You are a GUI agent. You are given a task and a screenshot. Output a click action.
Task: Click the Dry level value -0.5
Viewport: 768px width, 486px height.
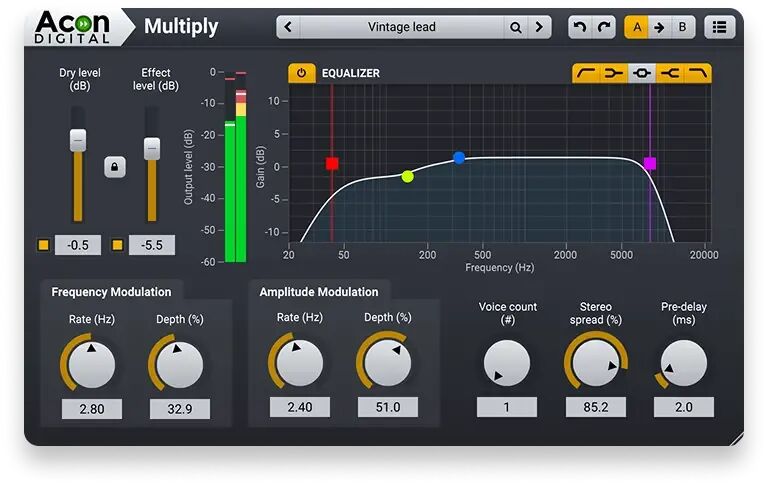pyautogui.click(x=78, y=245)
